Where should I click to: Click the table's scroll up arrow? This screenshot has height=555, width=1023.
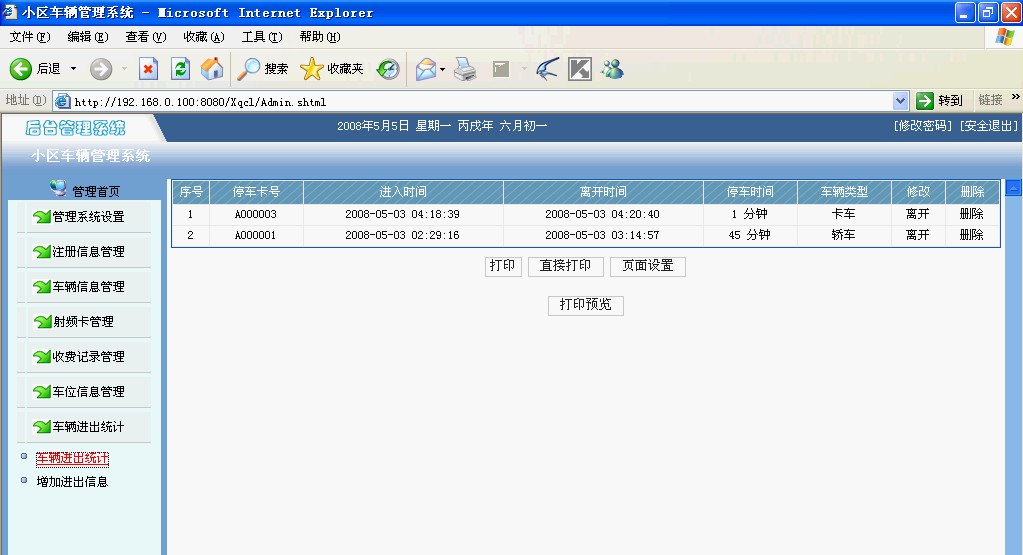[x=1013, y=188]
